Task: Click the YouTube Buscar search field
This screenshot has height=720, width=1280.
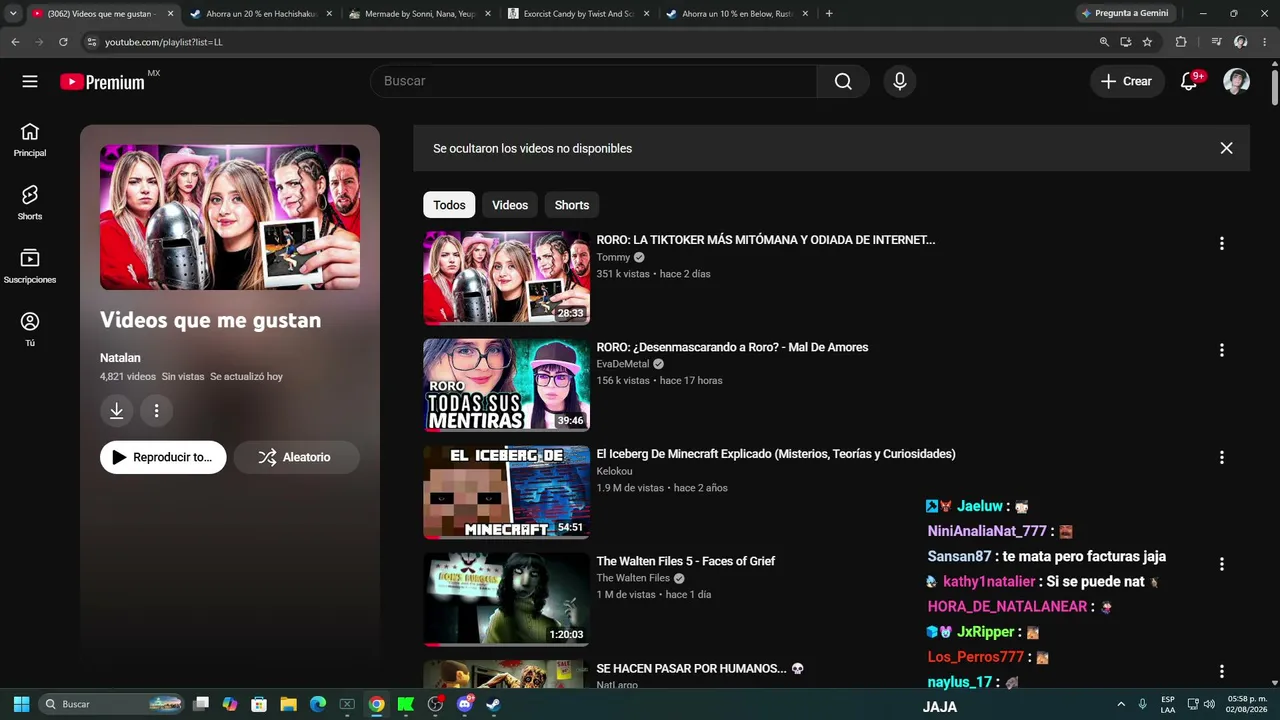Action: tap(593, 81)
